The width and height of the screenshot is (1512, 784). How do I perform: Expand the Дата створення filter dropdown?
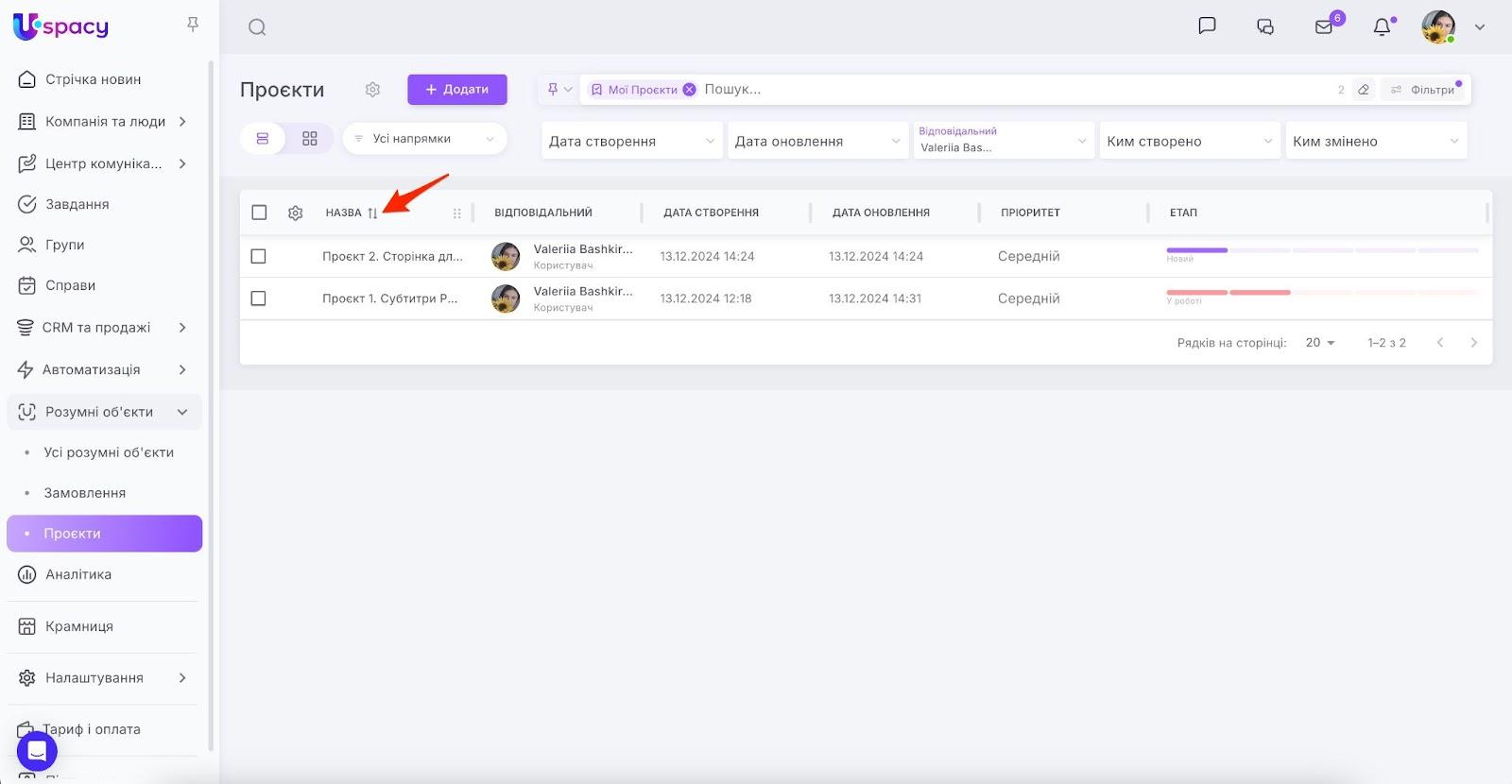631,141
